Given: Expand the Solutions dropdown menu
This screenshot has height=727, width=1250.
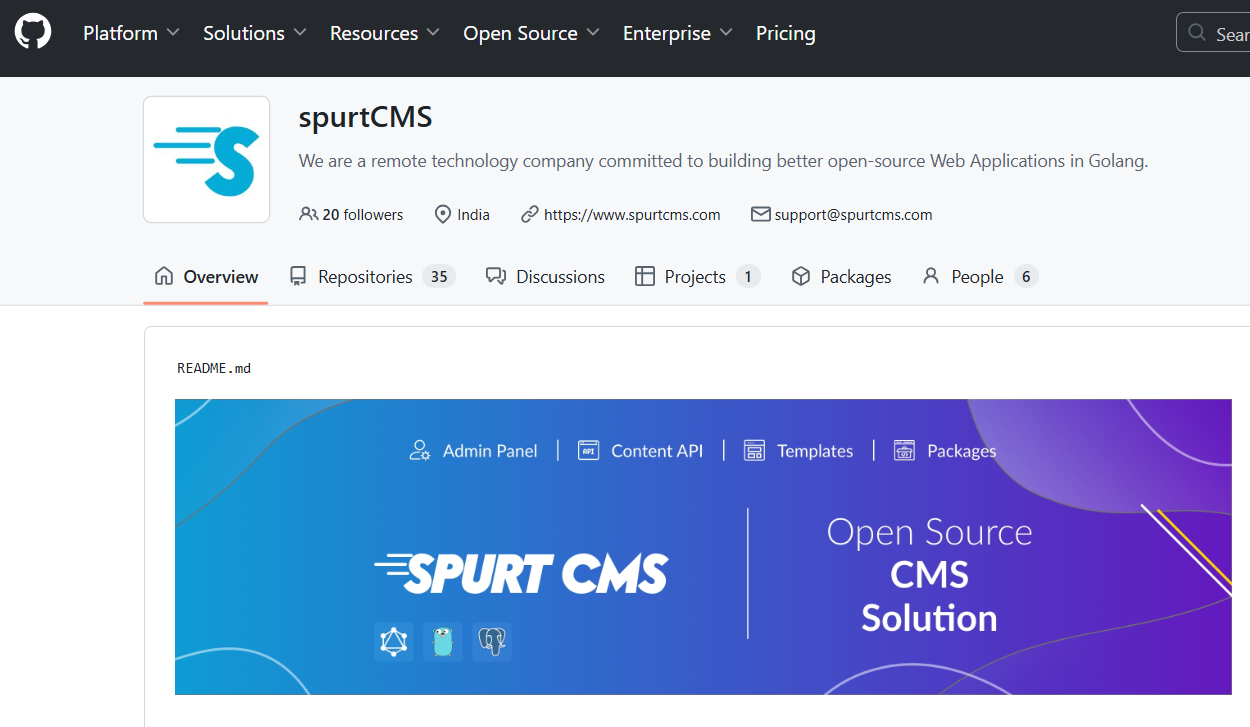Looking at the screenshot, I should click(x=254, y=33).
